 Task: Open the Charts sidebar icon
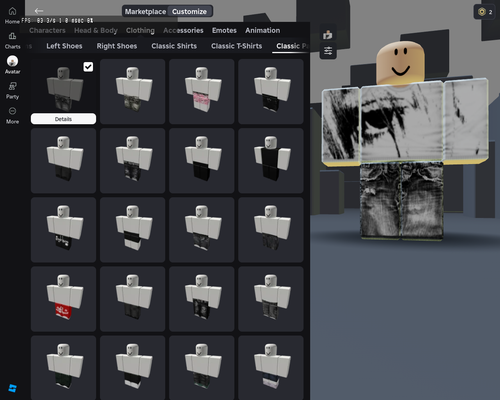(x=12, y=40)
